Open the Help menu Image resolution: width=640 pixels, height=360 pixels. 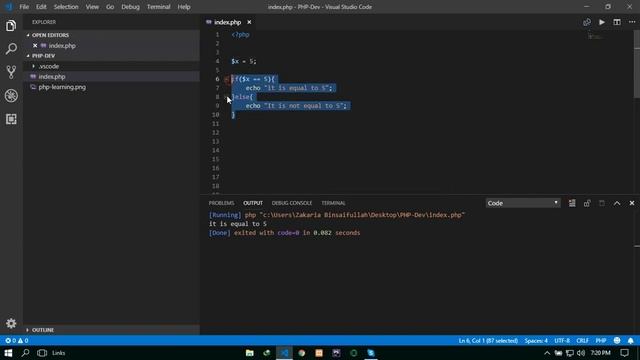184,7
